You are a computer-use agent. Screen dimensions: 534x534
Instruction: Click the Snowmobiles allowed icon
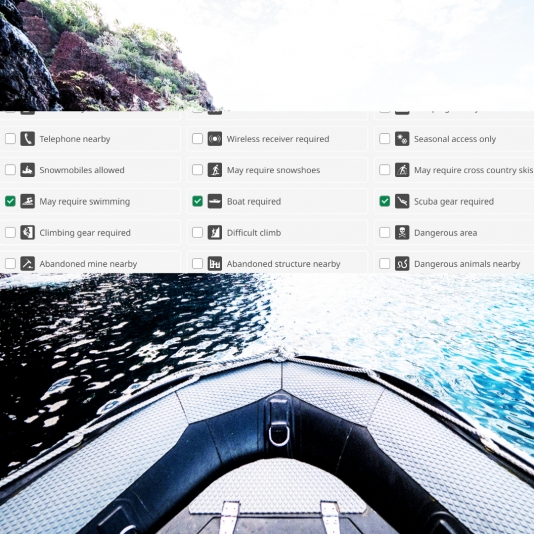pos(28,170)
